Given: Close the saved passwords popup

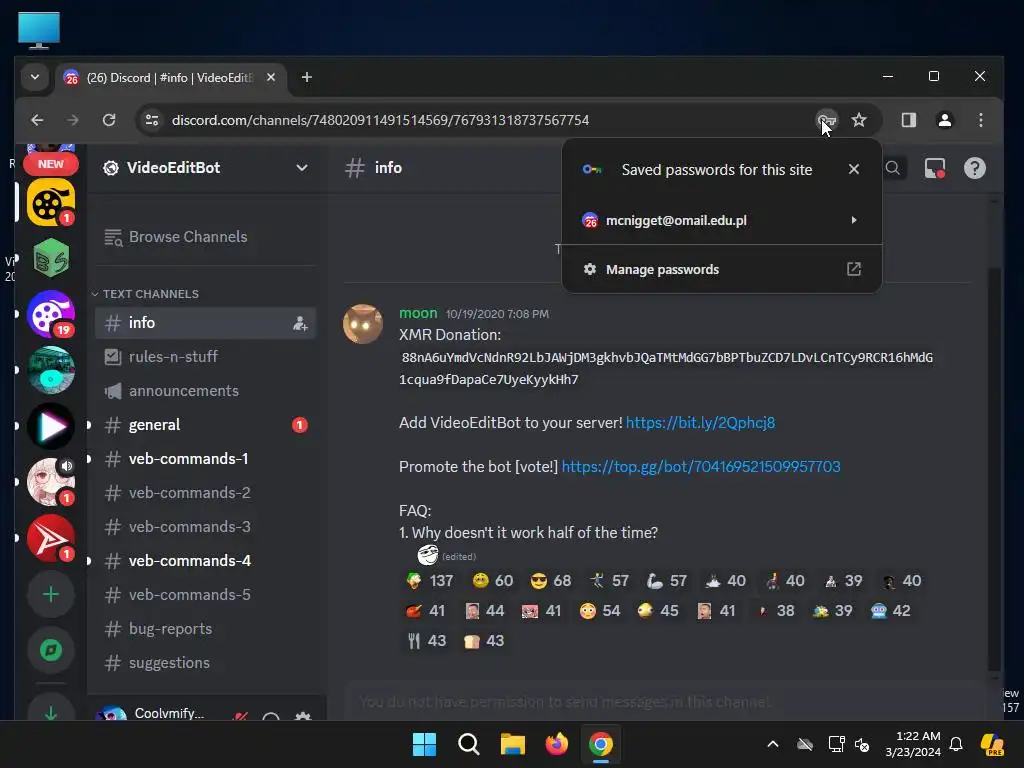Looking at the screenshot, I should pyautogui.click(x=854, y=169).
